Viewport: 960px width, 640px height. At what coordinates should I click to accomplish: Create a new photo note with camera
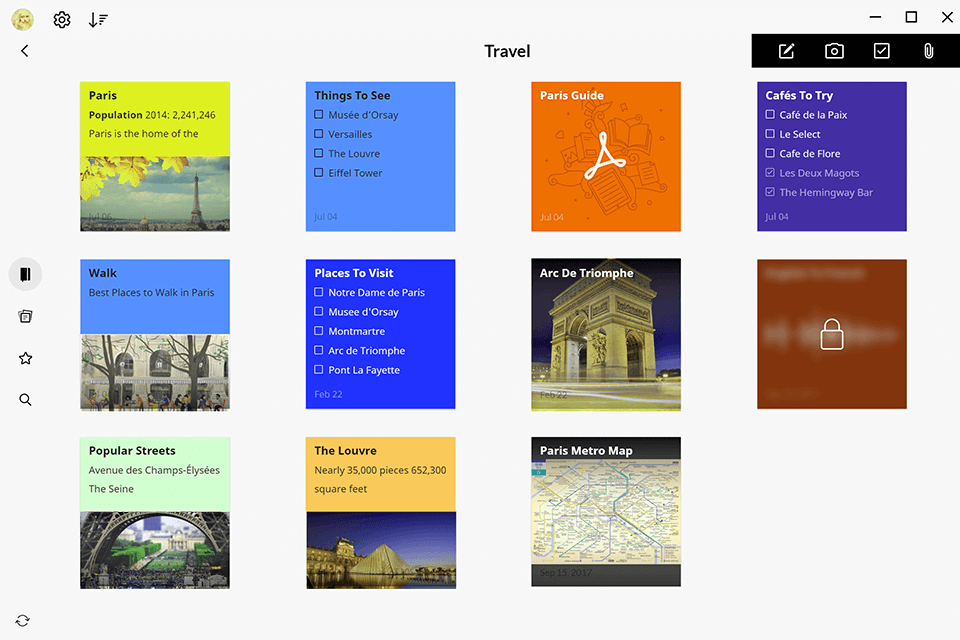point(834,51)
